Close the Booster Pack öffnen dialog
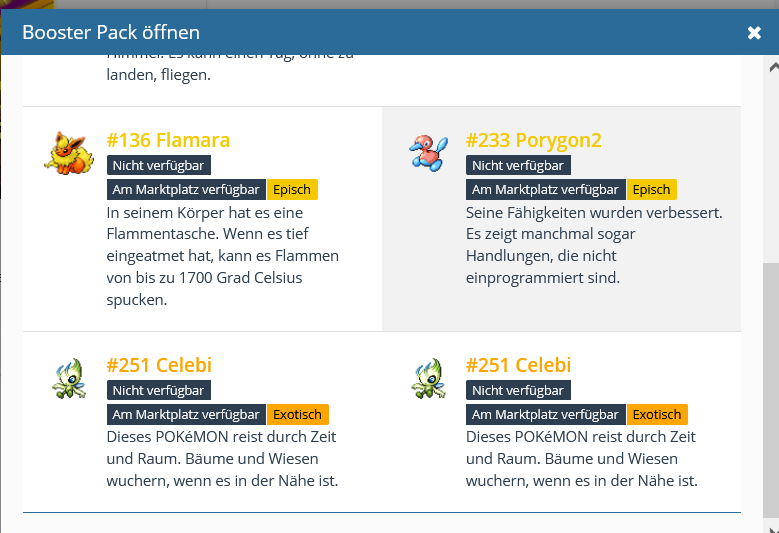Image resolution: width=779 pixels, height=533 pixels. [754, 33]
